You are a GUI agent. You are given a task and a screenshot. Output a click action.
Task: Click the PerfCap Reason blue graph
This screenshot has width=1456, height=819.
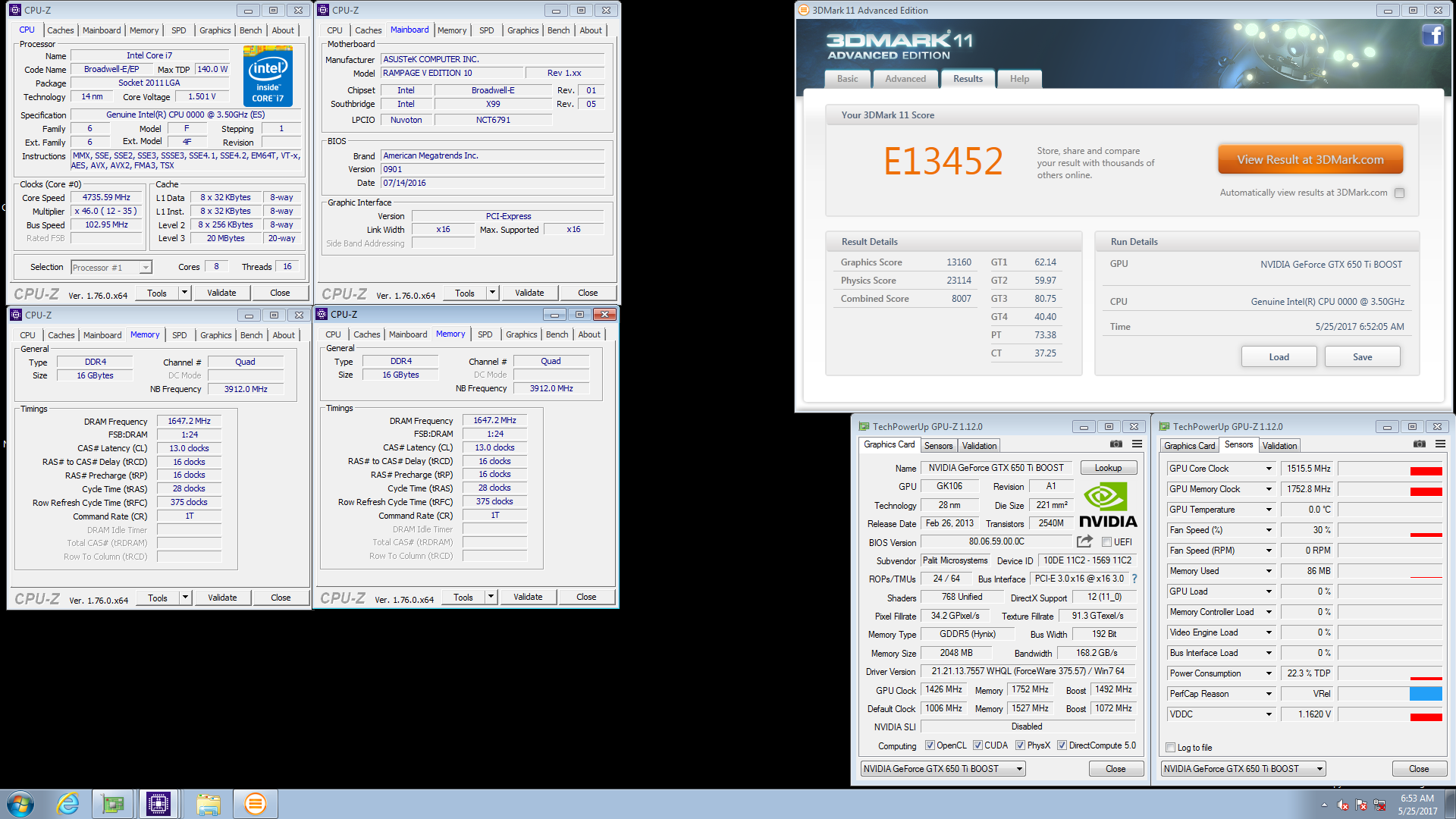(1390, 694)
